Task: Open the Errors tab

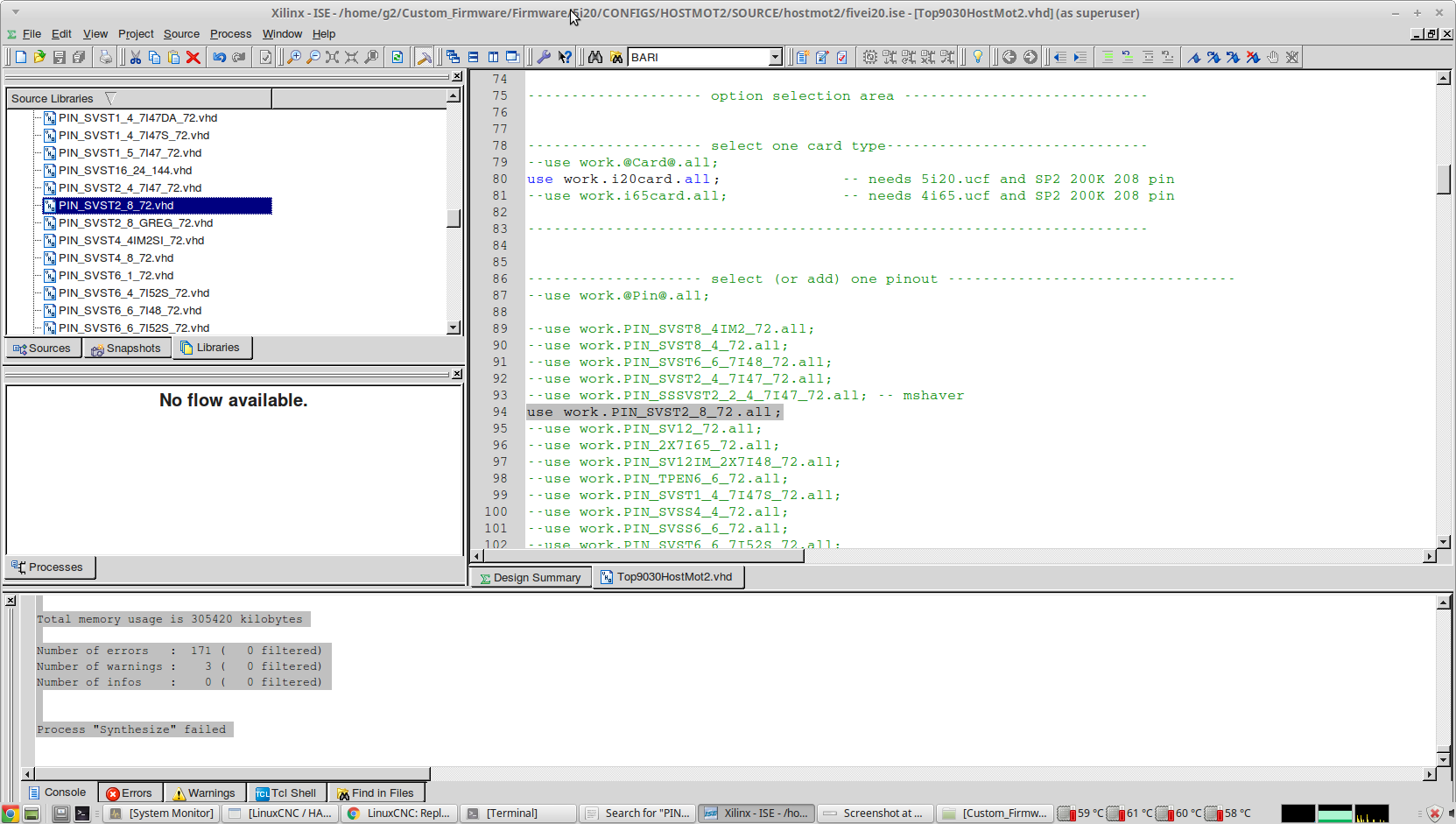Action: [x=130, y=792]
